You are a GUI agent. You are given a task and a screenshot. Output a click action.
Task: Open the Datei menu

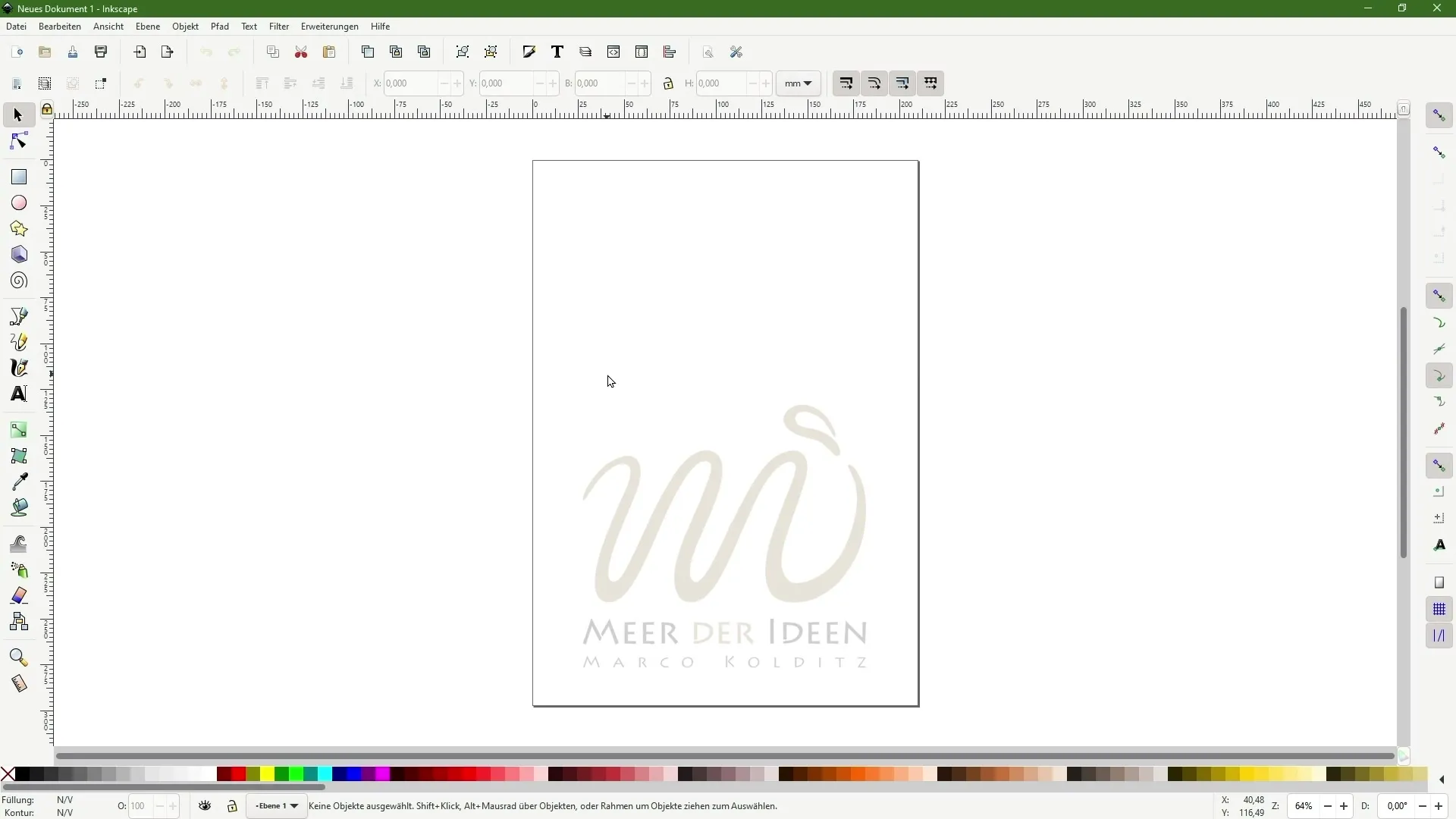[16, 27]
